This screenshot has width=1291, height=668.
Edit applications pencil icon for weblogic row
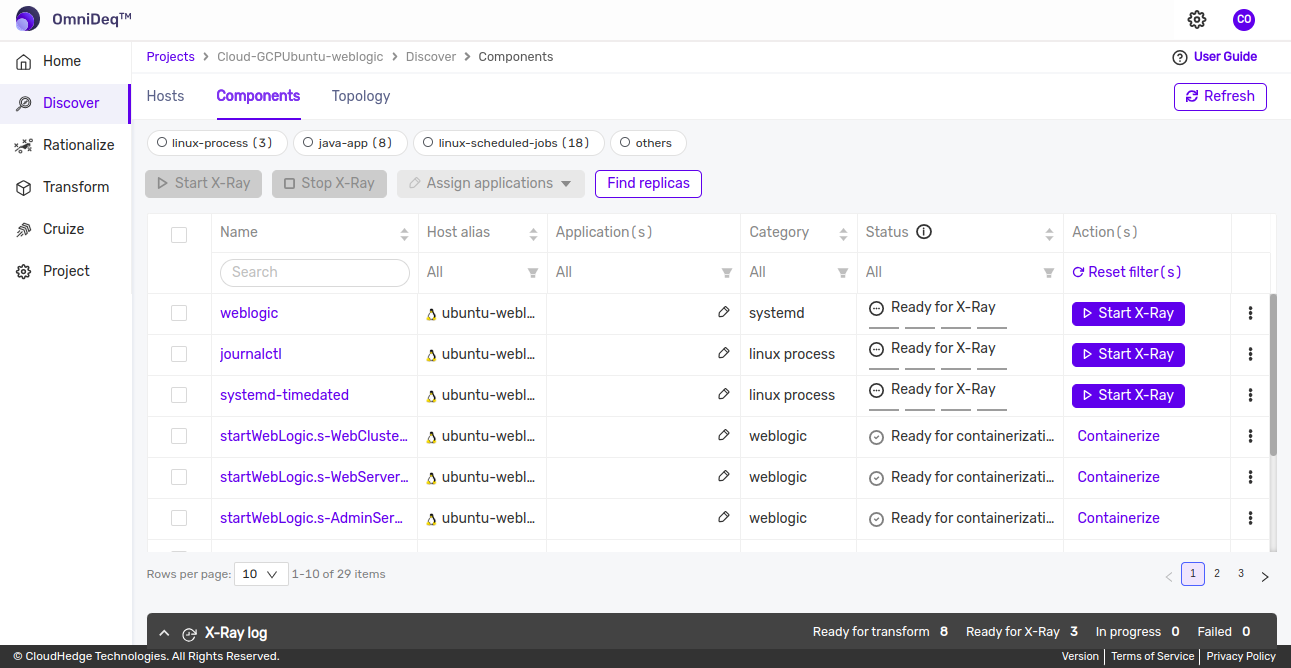724,312
